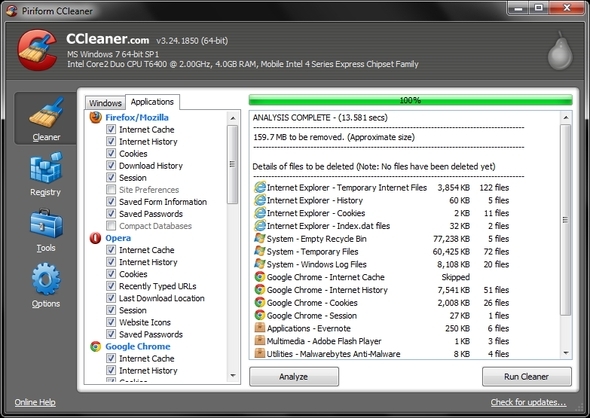Uncheck Opera Session checkbox

click(x=111, y=310)
